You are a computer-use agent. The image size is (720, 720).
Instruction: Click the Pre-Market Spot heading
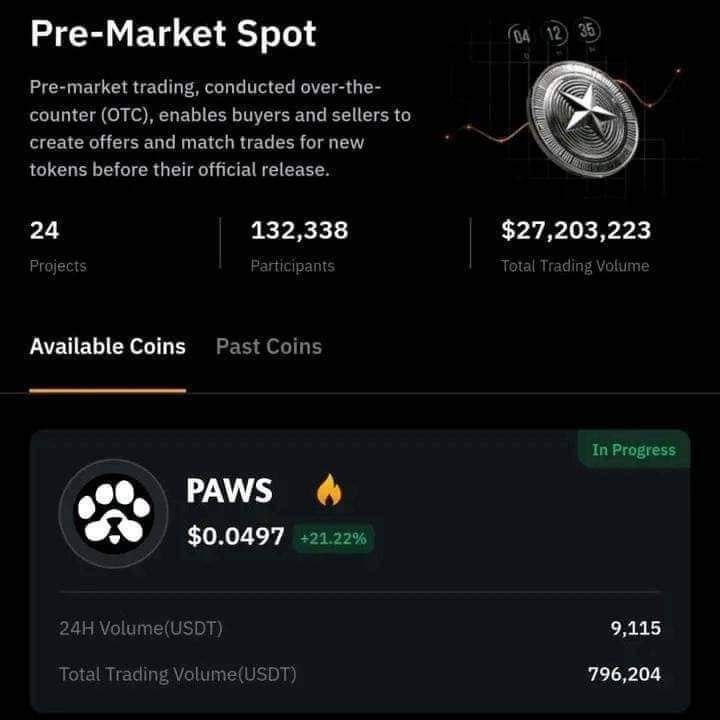click(173, 34)
